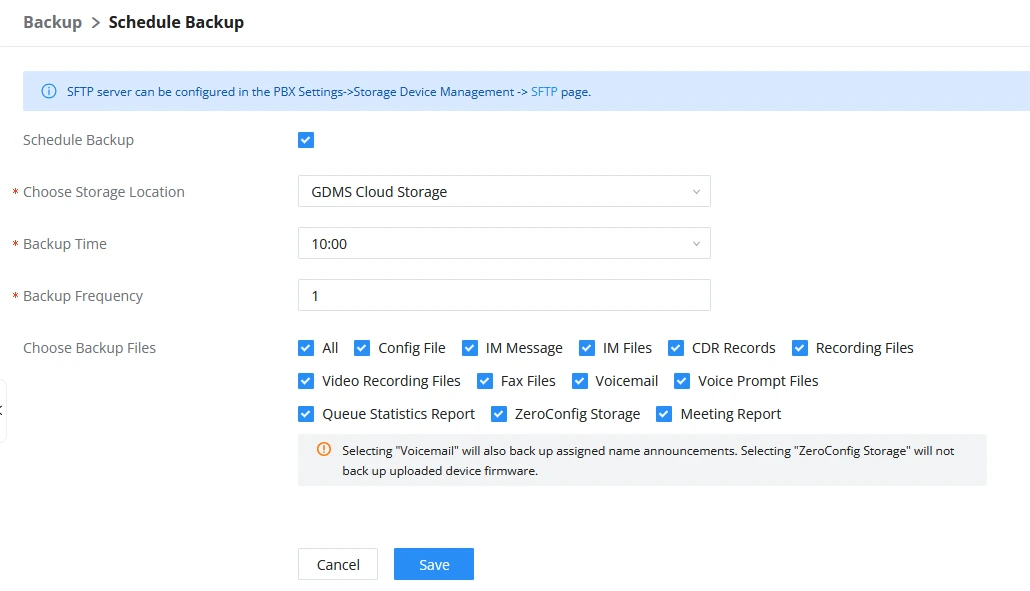Click the Cancel button
1030x591 pixels.
[x=338, y=564]
